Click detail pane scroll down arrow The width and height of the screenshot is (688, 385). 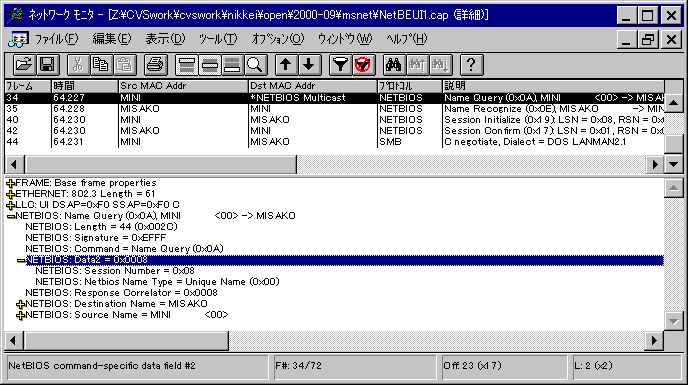tap(674, 321)
